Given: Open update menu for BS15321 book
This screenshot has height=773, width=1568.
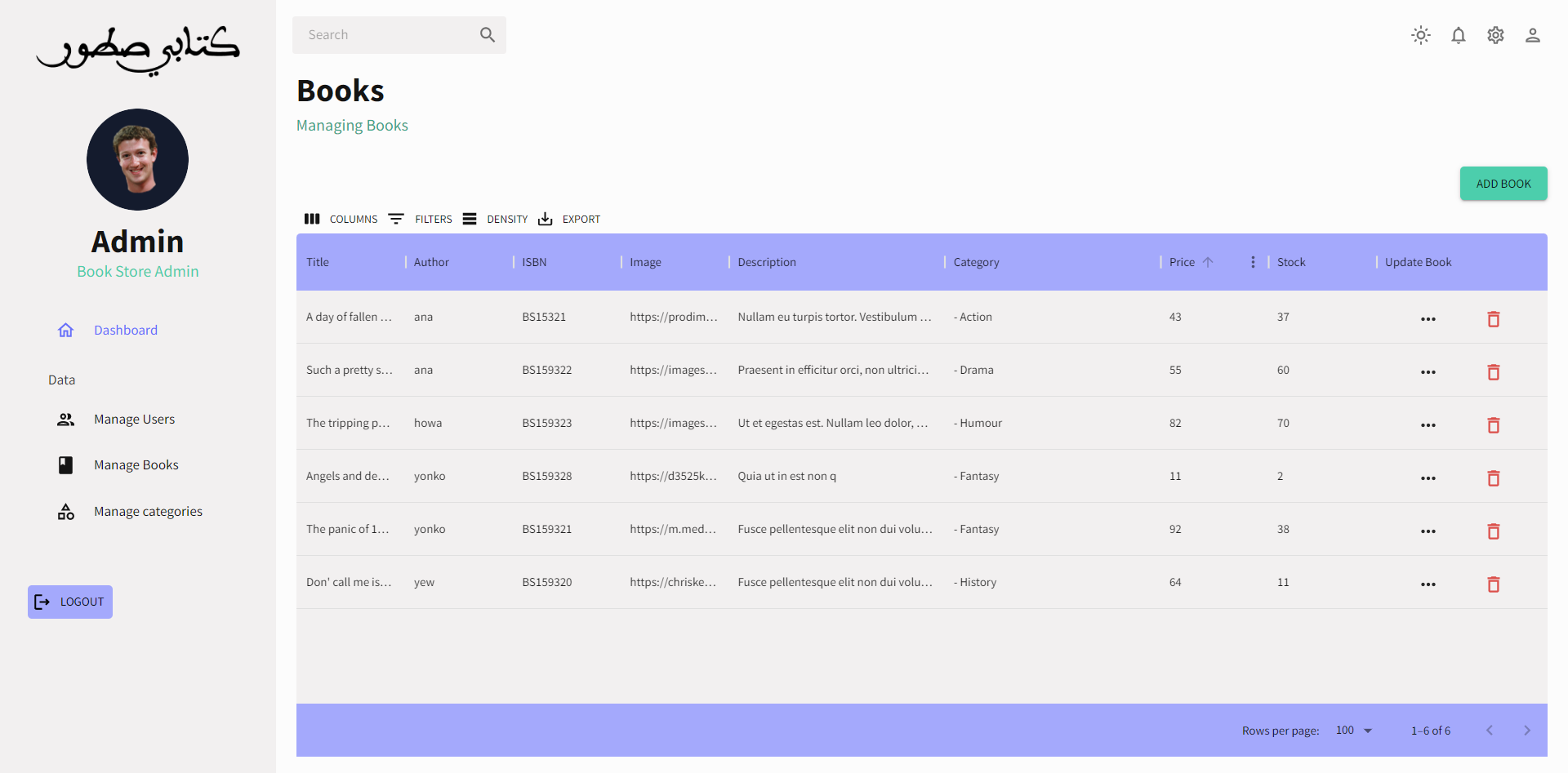Looking at the screenshot, I should tap(1428, 319).
